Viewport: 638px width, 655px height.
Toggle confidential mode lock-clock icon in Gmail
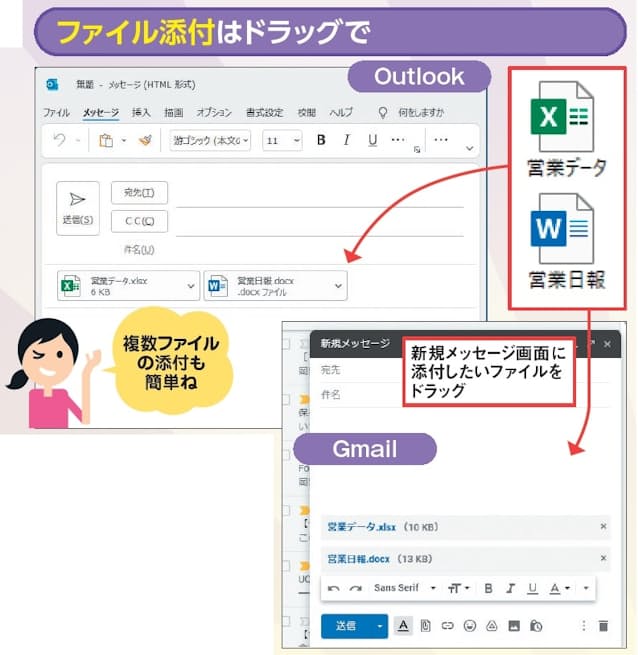pyautogui.click(x=536, y=626)
